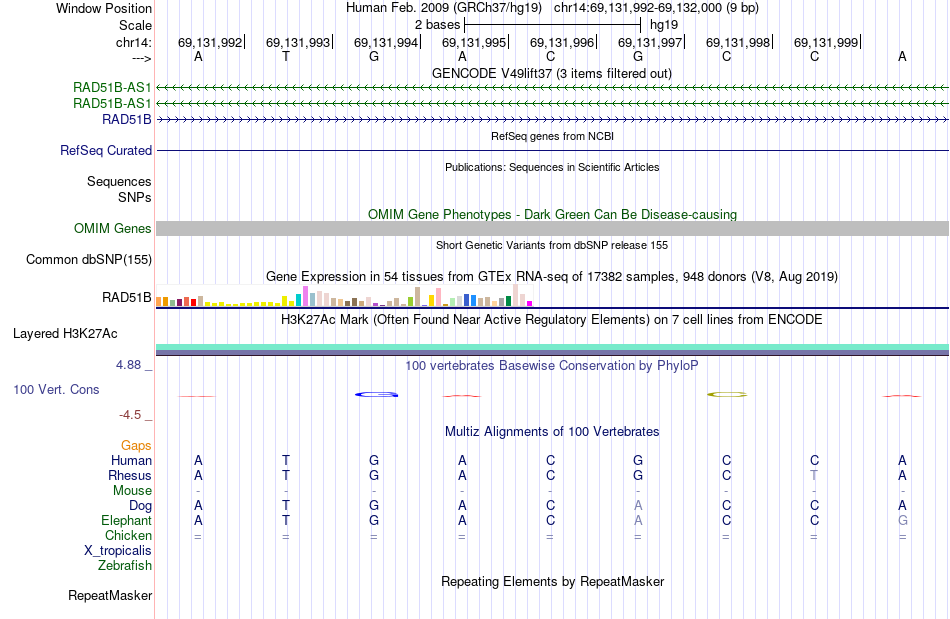Screen dimensions: 950x619
Task: Open the RefSeq Curated track label
Action: coord(106,150)
